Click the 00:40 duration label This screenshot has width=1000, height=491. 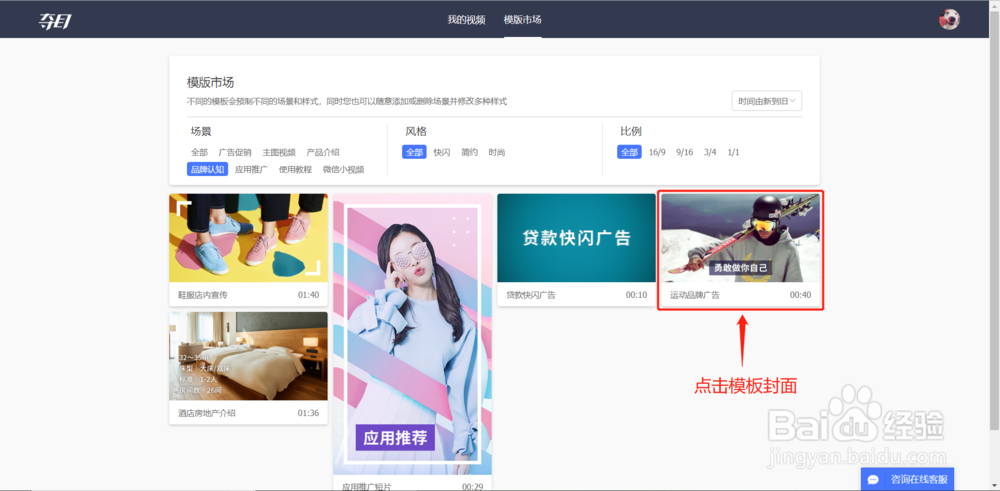point(800,295)
